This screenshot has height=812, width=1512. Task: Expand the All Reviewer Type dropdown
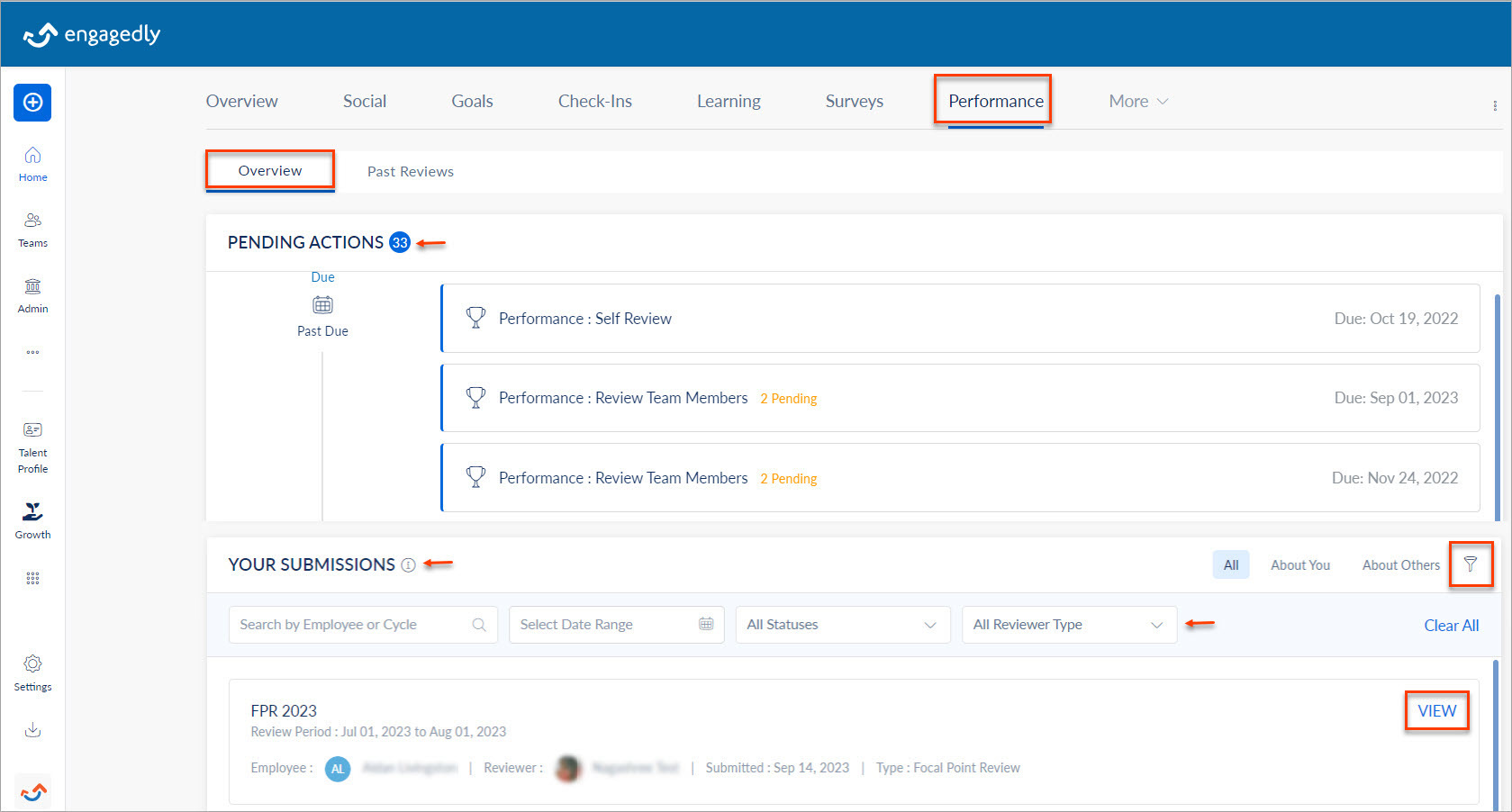tap(1068, 624)
